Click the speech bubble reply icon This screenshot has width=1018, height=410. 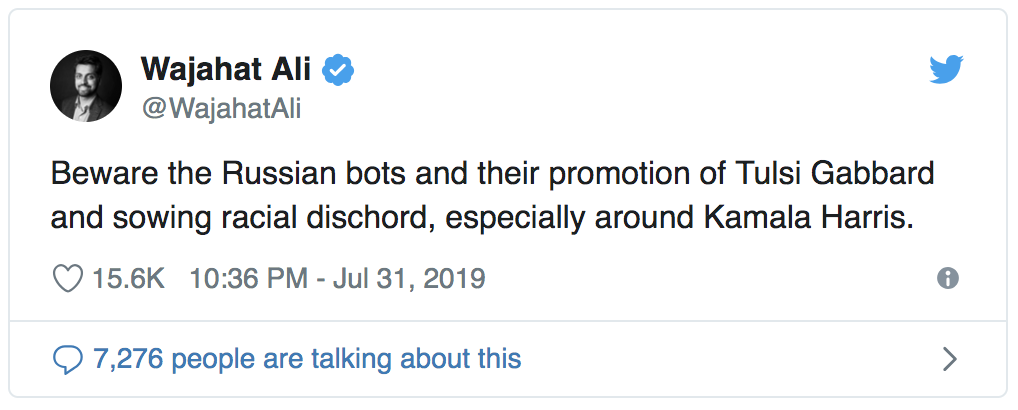[x=67, y=358]
